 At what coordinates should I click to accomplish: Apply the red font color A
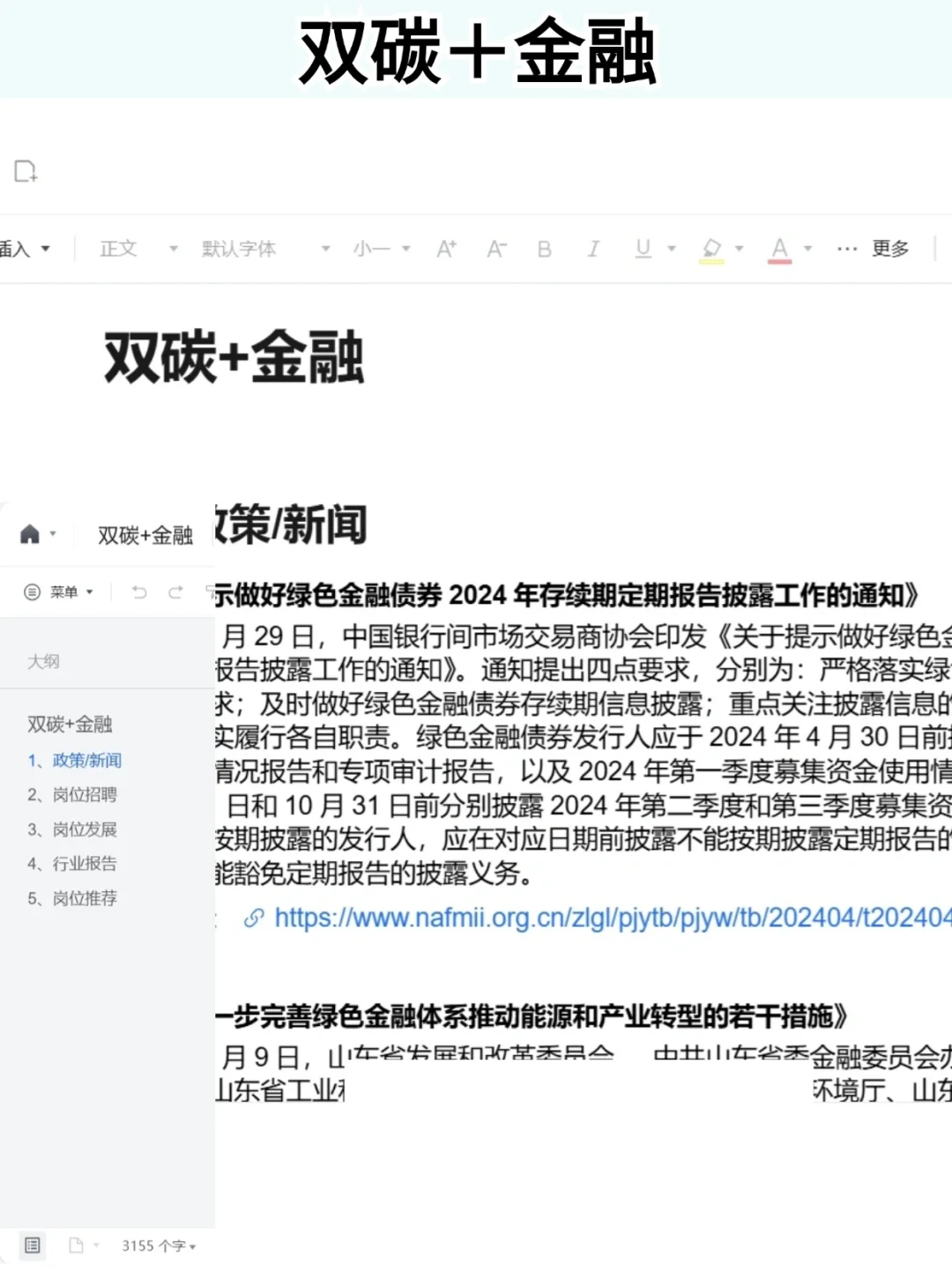(779, 250)
